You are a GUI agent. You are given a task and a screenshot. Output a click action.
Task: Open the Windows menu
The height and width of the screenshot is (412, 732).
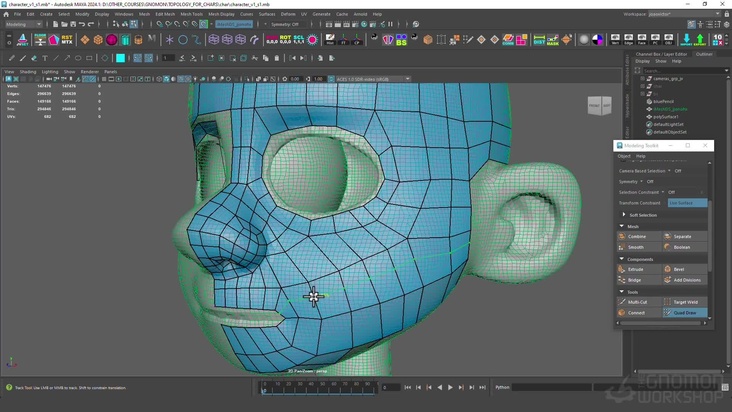124,14
